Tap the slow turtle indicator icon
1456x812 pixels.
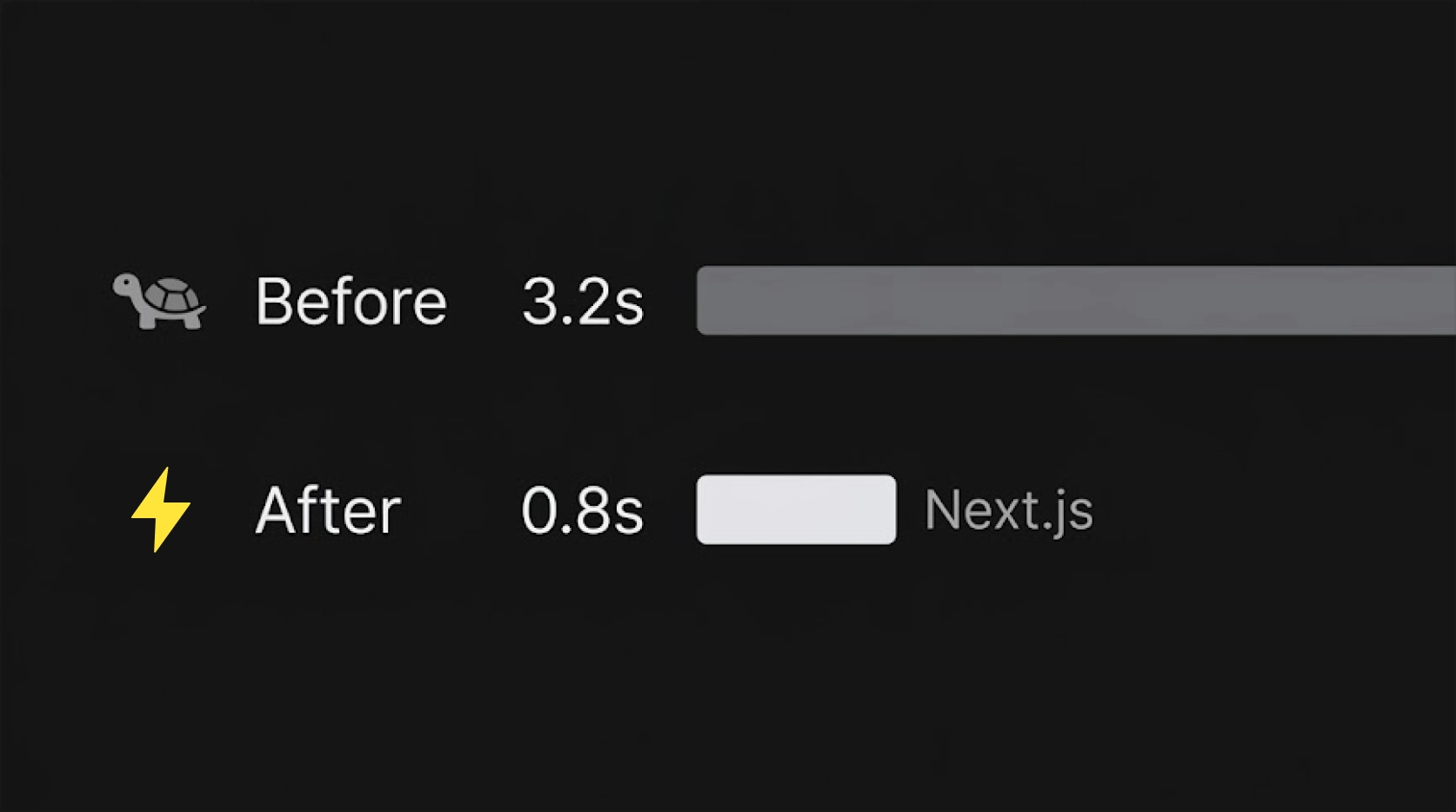point(159,301)
